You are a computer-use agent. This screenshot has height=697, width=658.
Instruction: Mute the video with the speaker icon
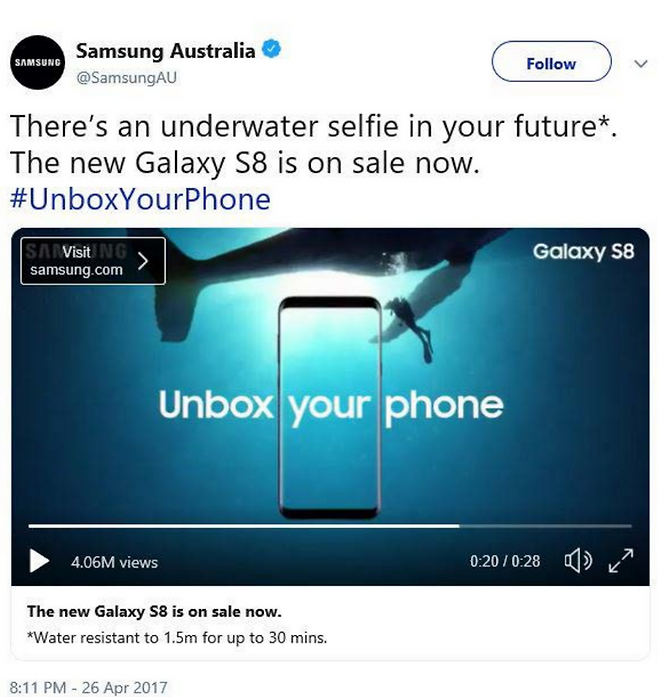(578, 561)
